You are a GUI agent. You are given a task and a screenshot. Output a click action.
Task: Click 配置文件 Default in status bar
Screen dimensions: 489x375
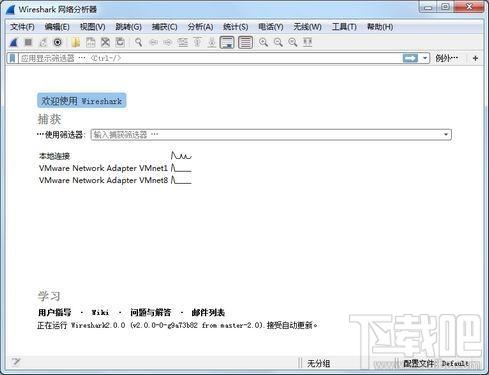click(x=436, y=363)
